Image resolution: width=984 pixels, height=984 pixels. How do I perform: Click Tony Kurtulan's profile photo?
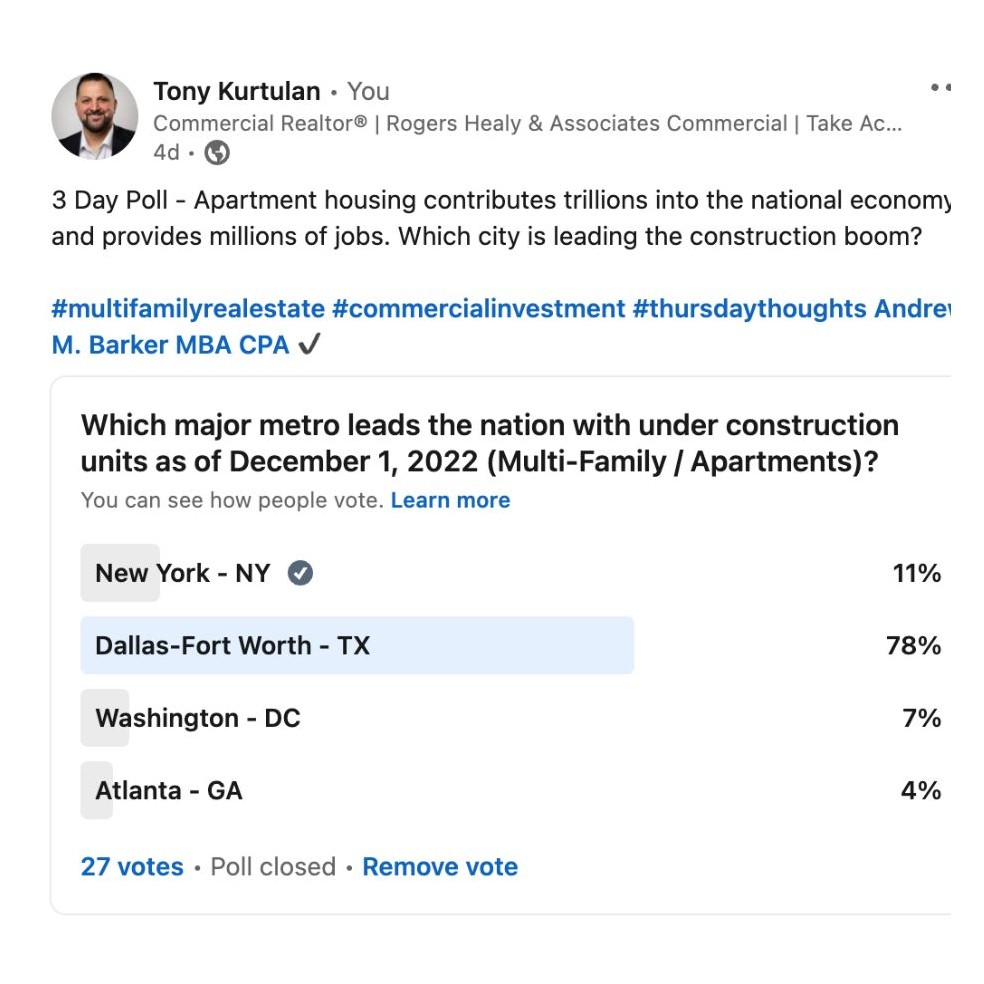pos(95,116)
